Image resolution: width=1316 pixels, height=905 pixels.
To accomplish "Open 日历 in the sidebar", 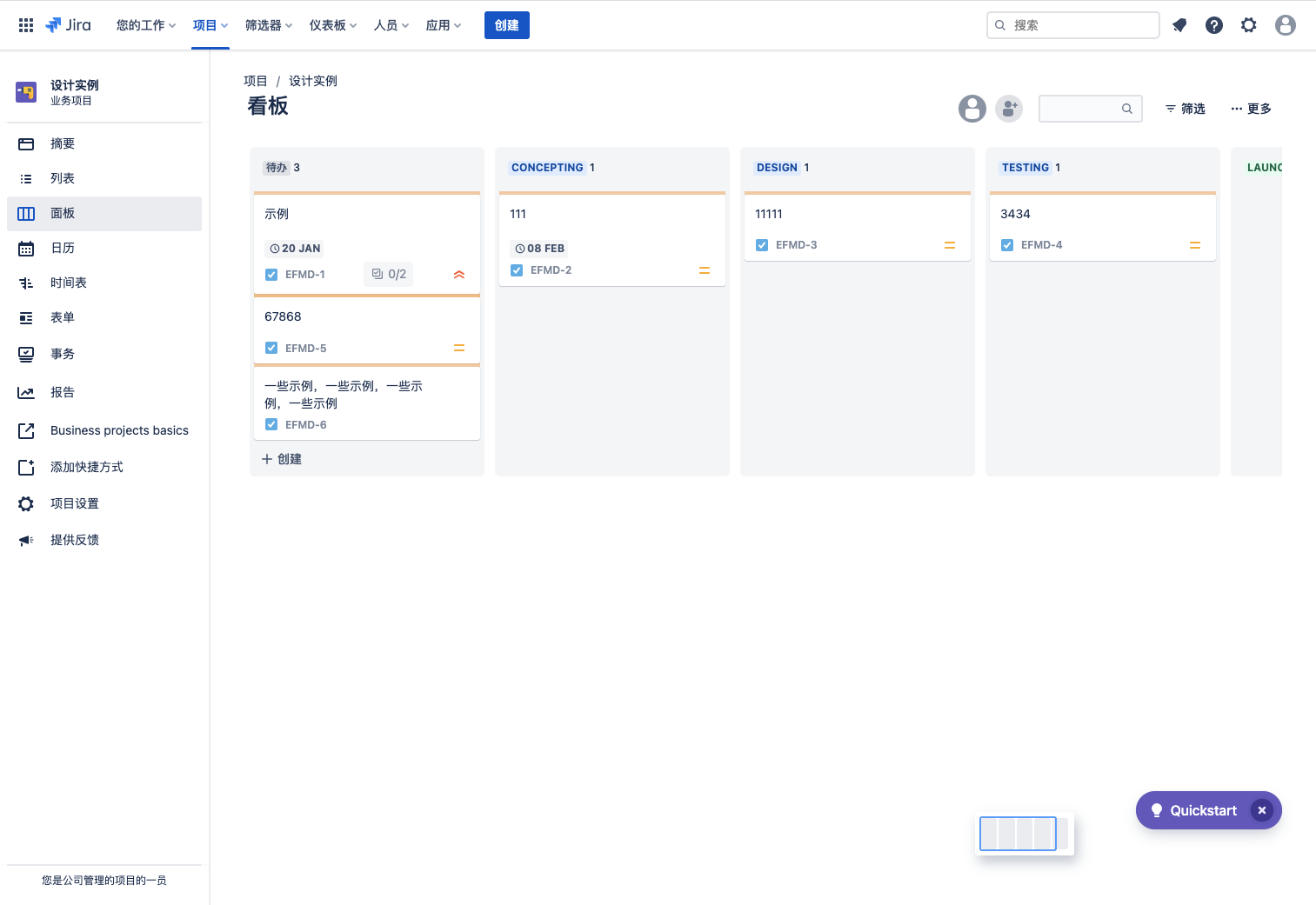I will 104,248.
